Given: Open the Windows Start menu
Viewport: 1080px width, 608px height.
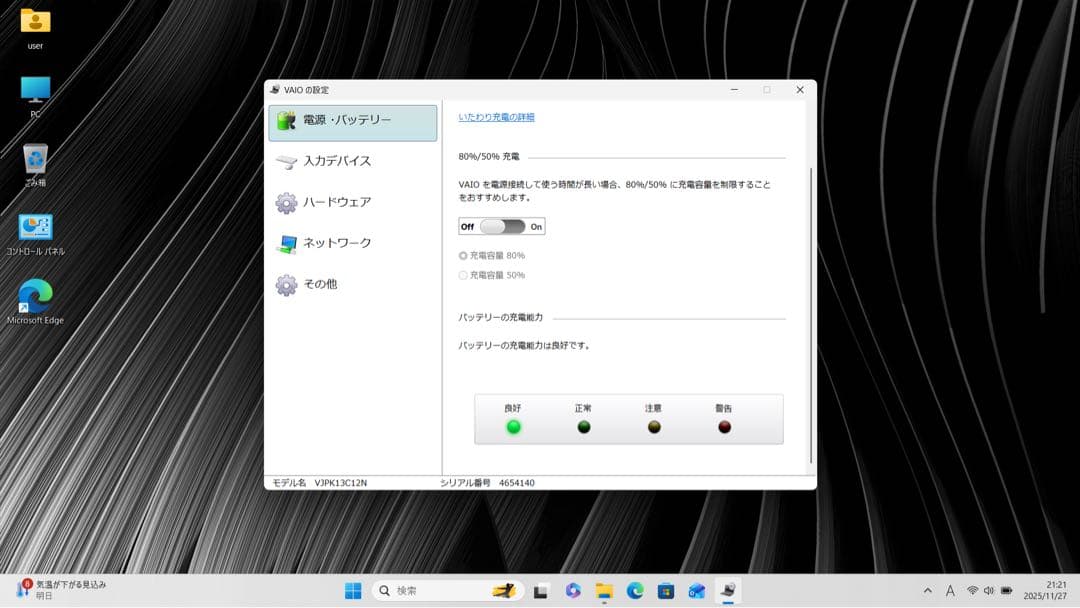Looking at the screenshot, I should tap(352, 590).
